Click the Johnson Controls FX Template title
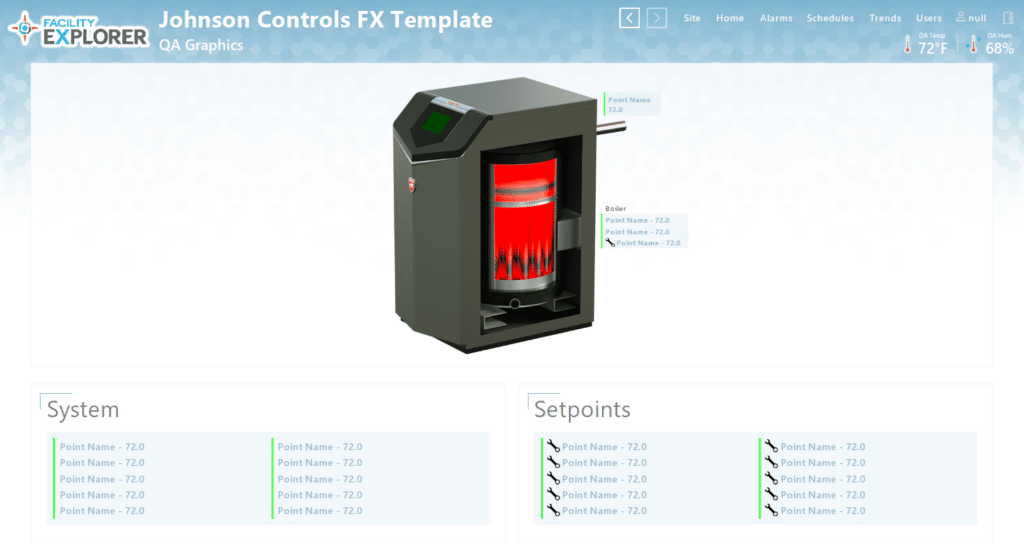1024x556 pixels. (326, 20)
